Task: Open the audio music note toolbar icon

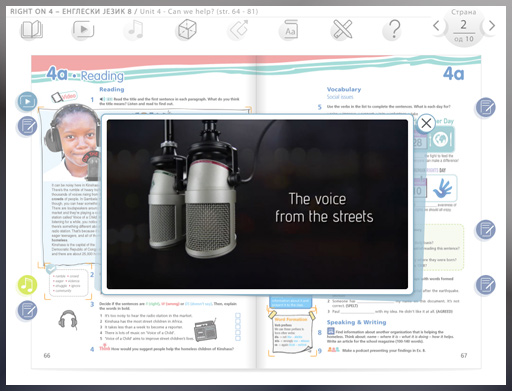Action: [x=135, y=30]
